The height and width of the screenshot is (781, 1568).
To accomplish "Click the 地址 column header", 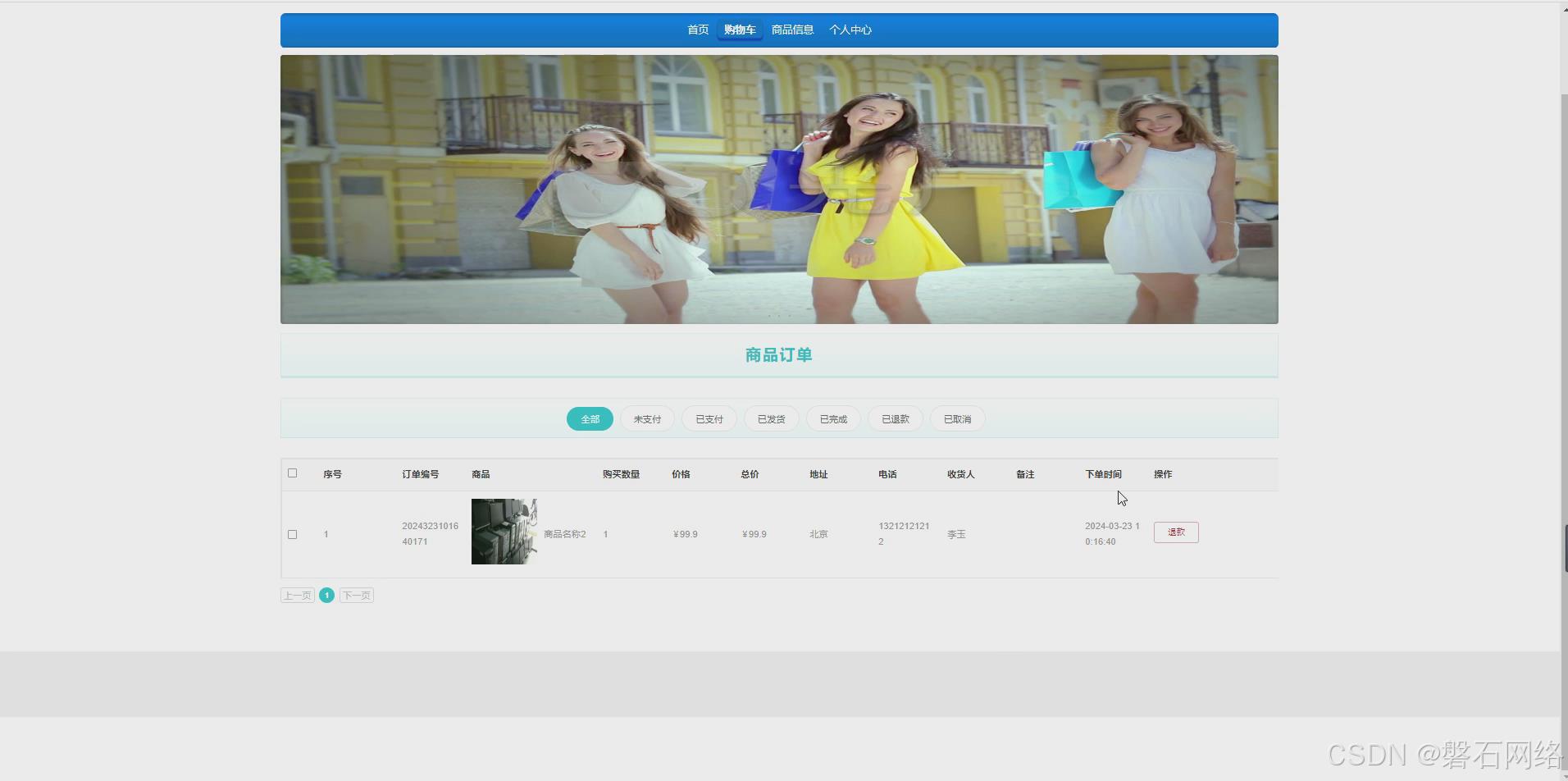I will click(x=818, y=474).
